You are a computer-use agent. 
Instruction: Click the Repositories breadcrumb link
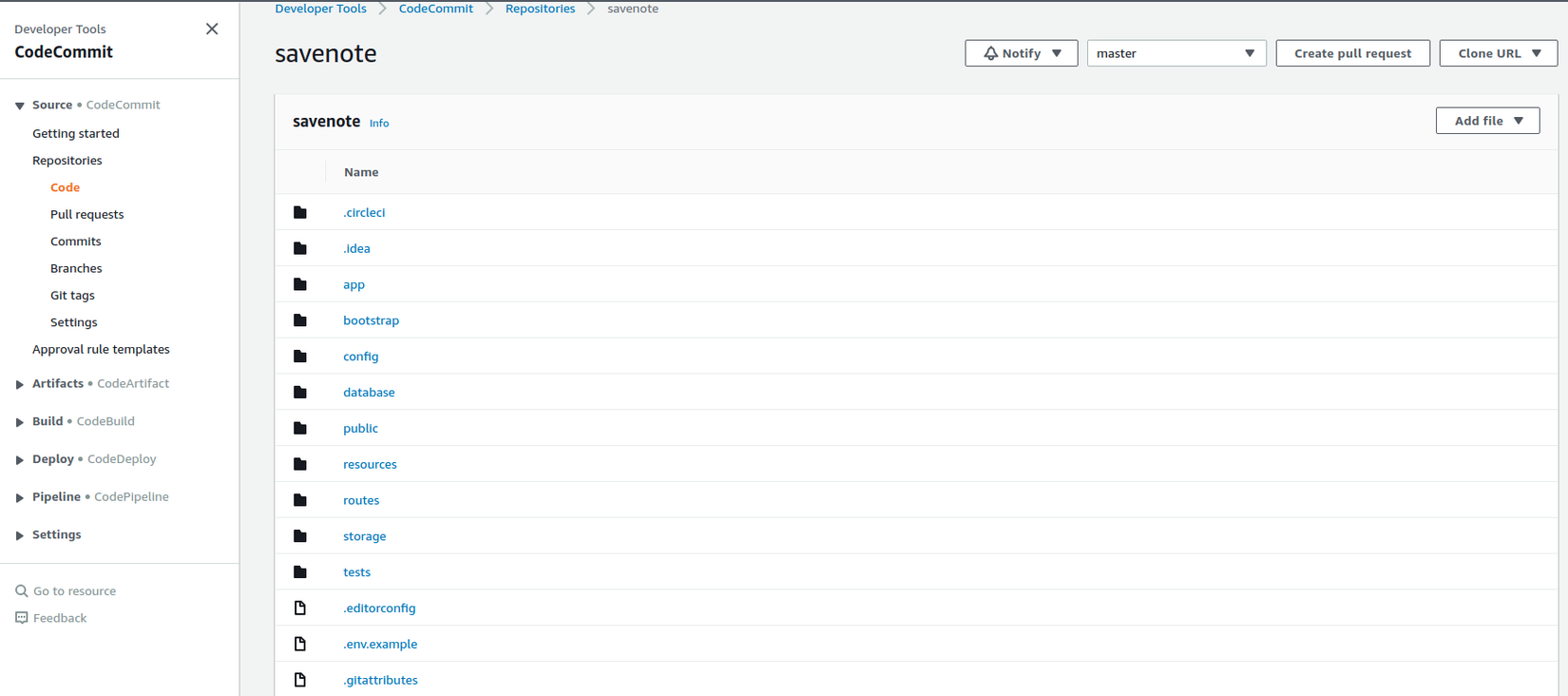(540, 9)
